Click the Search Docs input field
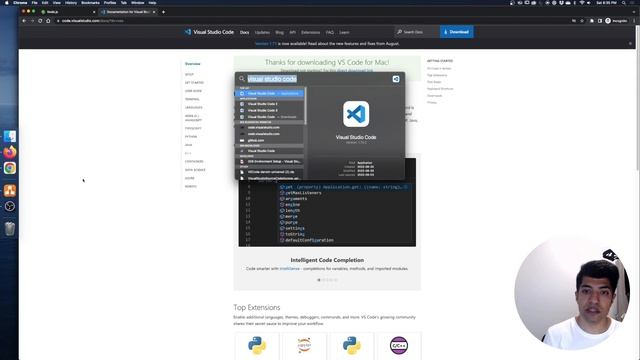Screen dimensions: 640x360 tap(417, 32)
